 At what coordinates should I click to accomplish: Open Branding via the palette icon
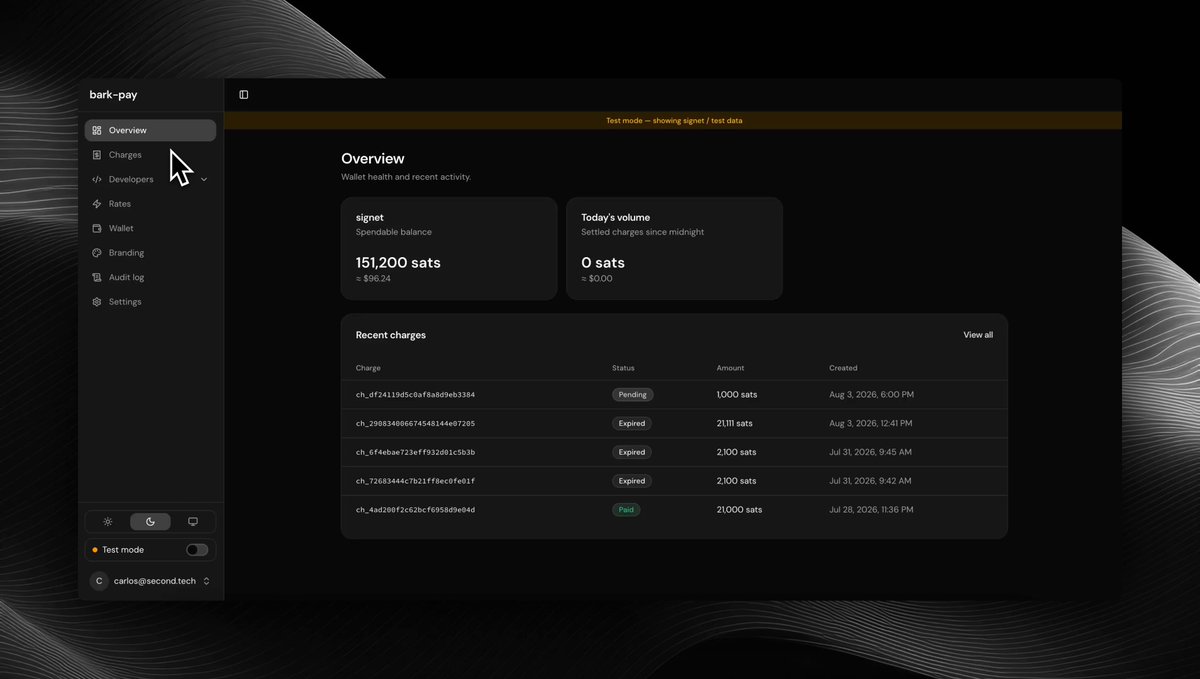(x=97, y=253)
